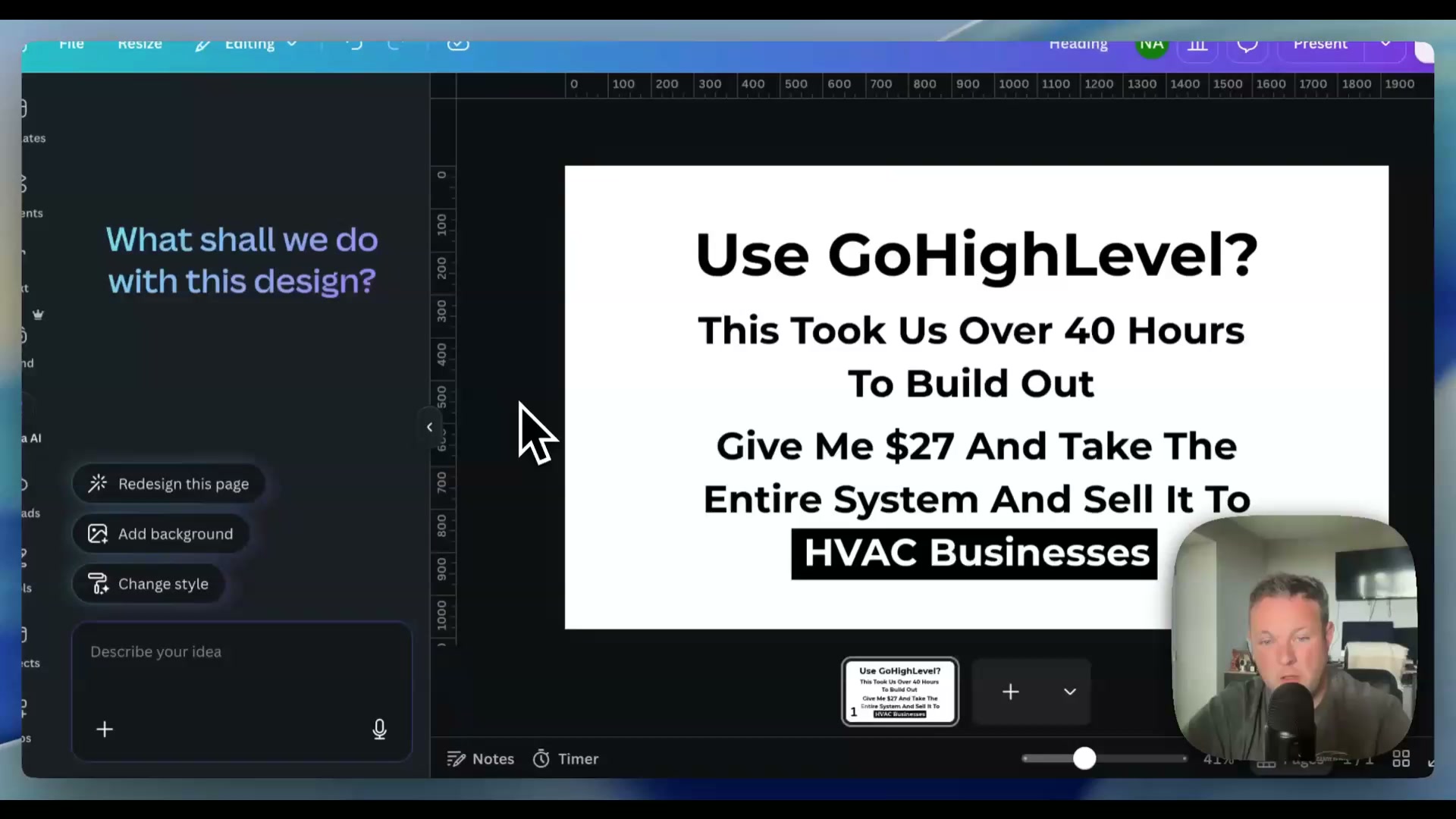Click the image icon on Add background
The image size is (1456, 819).
(98, 534)
